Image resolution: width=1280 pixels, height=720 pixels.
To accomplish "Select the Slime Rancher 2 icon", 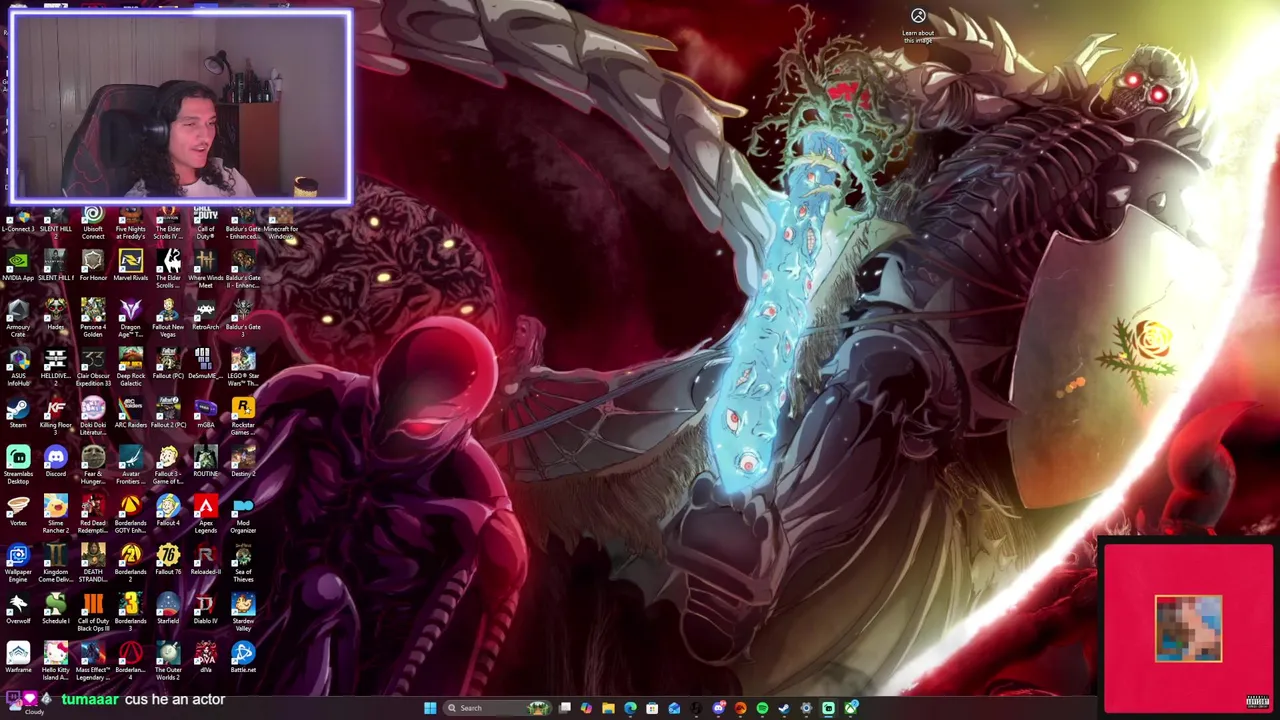I will pyautogui.click(x=56, y=513).
